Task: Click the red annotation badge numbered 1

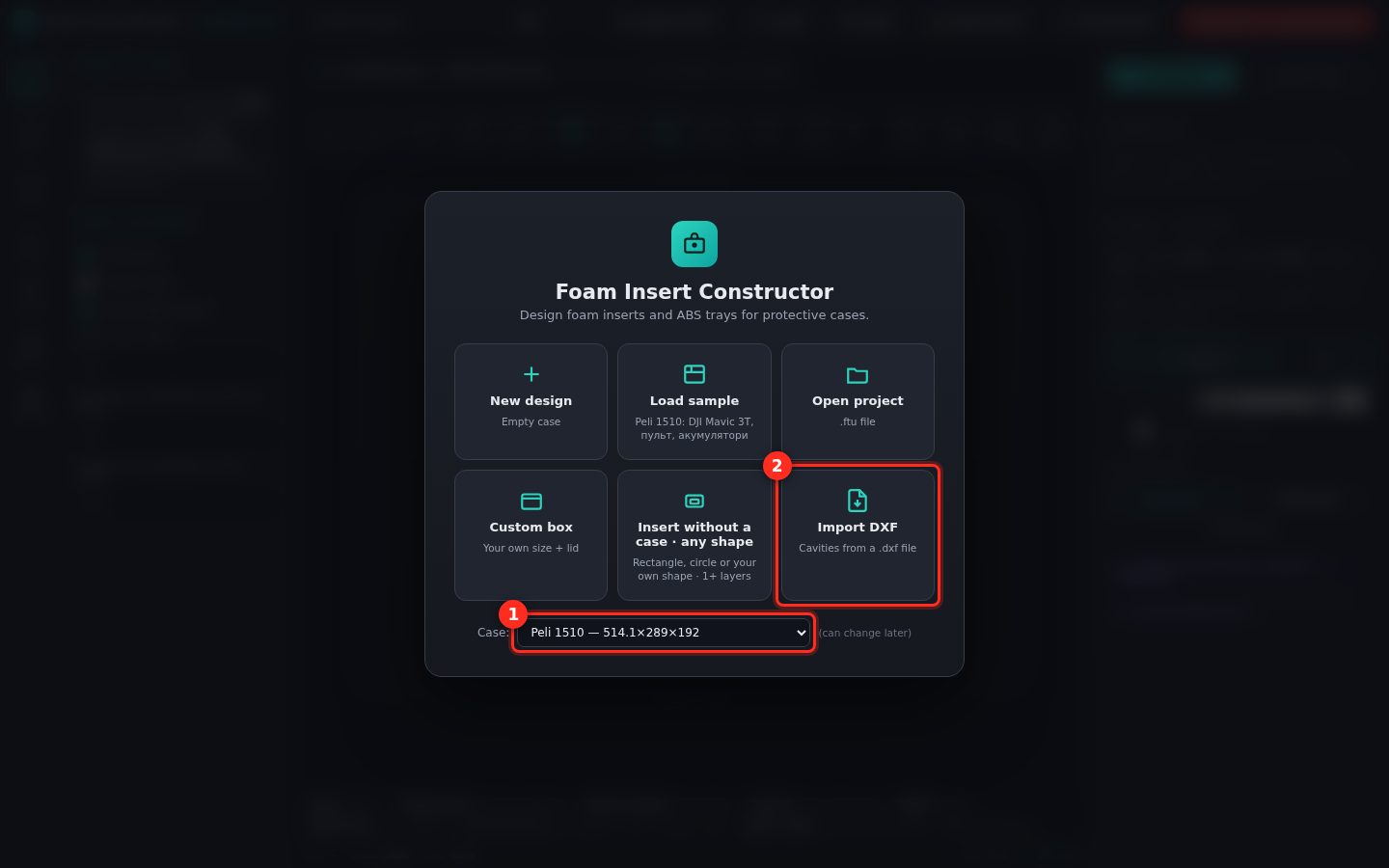Action: coord(512,614)
